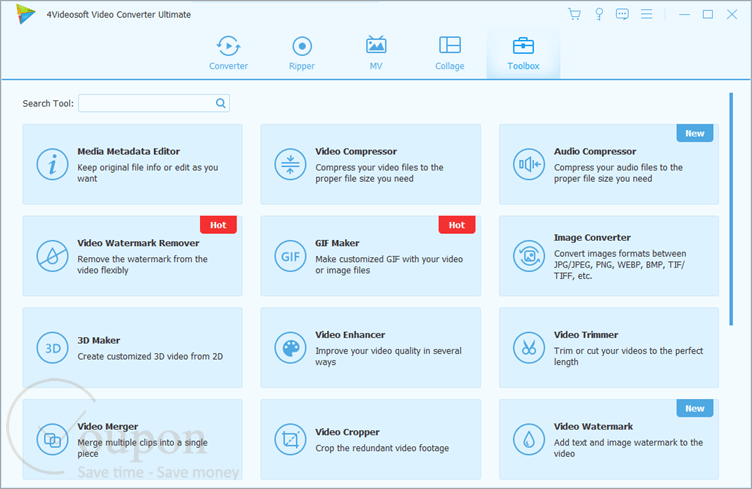Open the MV tab
The width and height of the screenshot is (752, 489).
pyautogui.click(x=376, y=53)
